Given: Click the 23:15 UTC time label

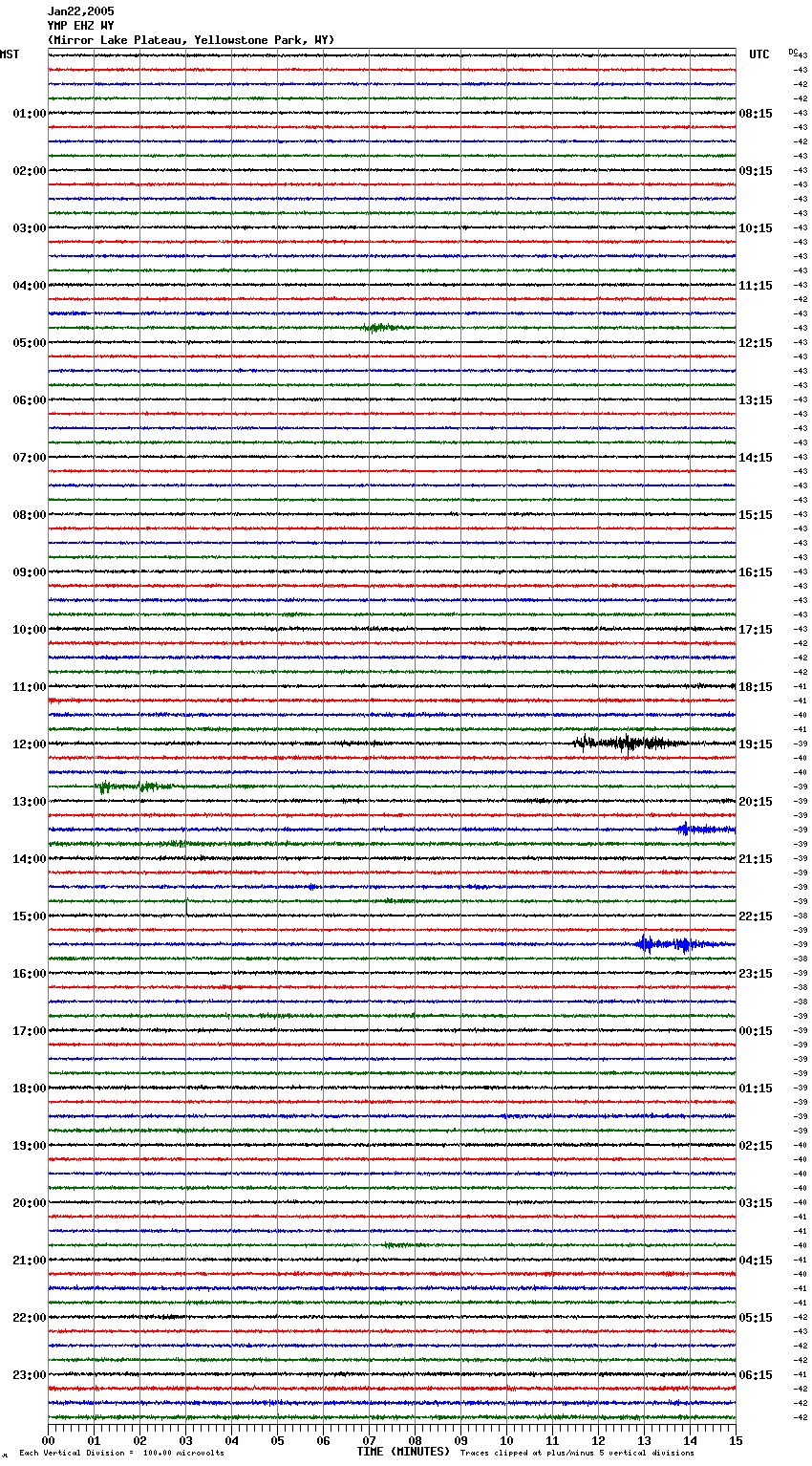Looking at the screenshot, I should click(756, 974).
